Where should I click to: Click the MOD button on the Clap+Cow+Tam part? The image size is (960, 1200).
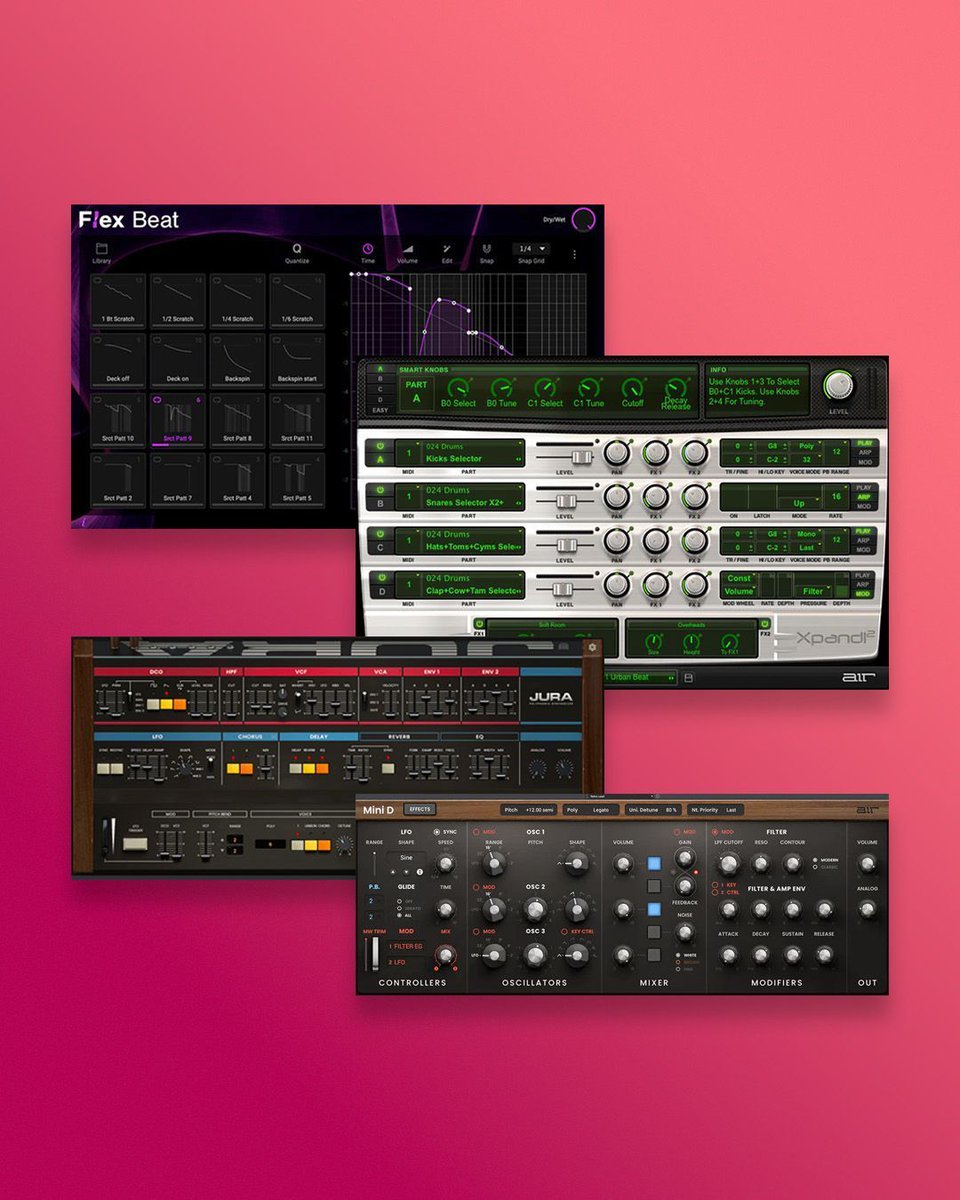pyautogui.click(x=863, y=592)
